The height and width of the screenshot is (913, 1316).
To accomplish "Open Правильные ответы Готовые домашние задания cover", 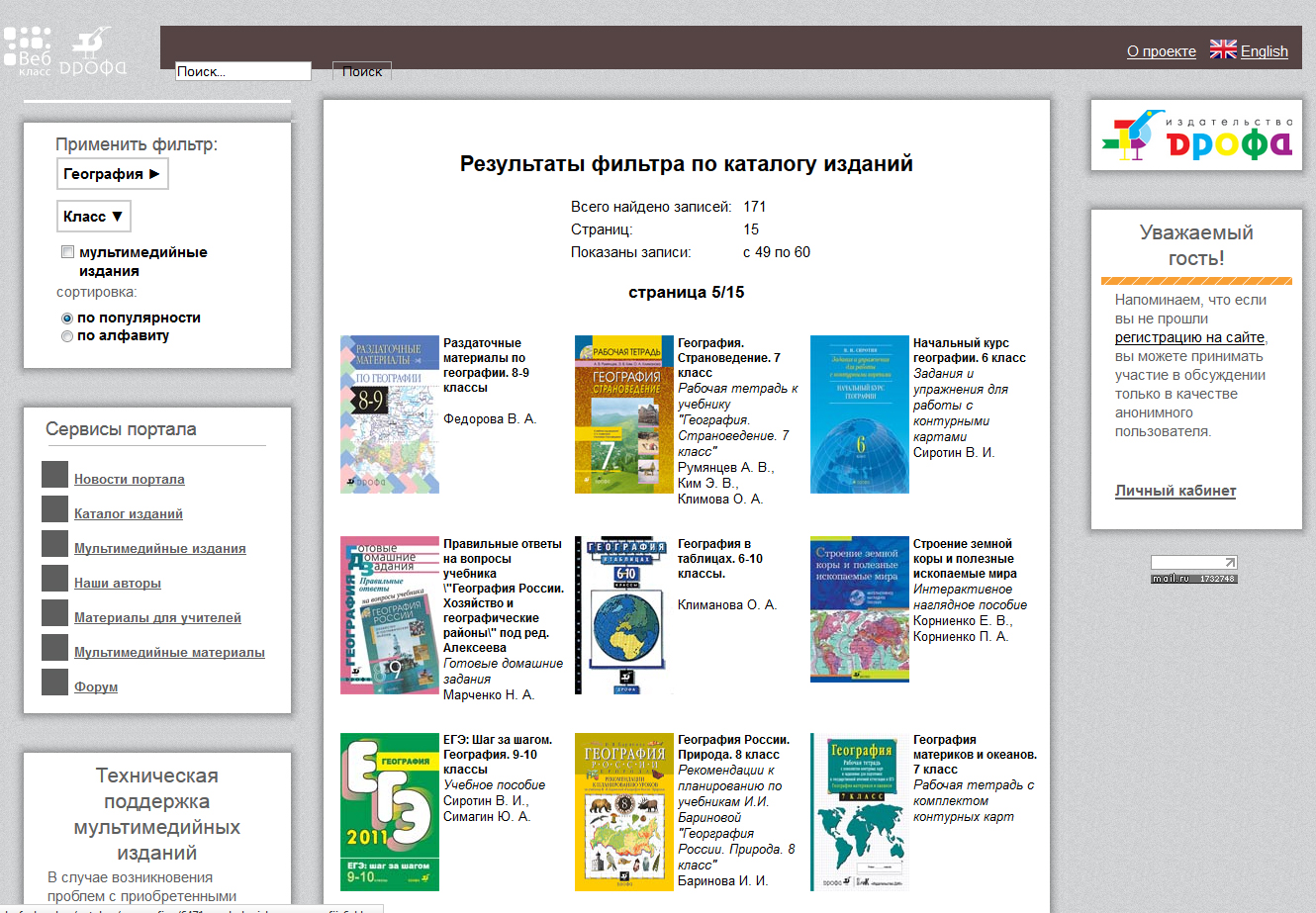I will pos(390,615).
